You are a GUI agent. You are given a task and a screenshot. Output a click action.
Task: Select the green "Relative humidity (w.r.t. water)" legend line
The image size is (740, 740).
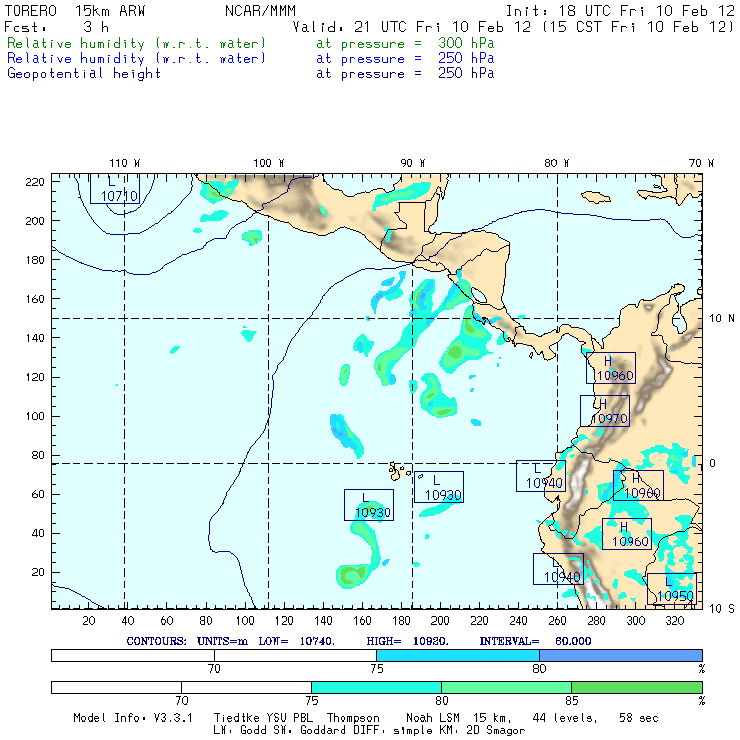(x=136, y=43)
